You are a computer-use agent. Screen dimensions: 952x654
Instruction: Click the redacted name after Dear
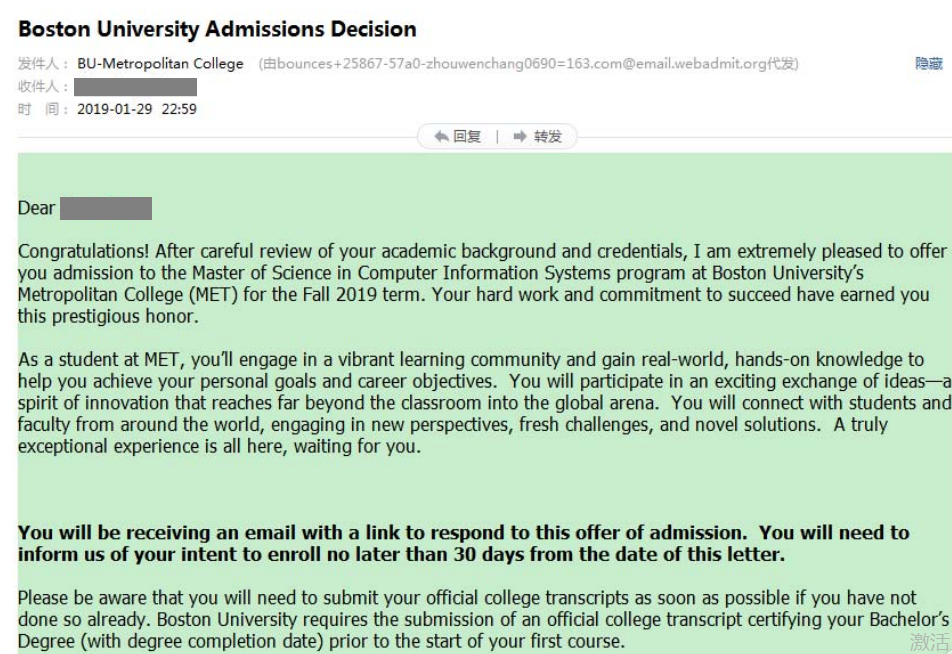pyautogui.click(x=106, y=208)
